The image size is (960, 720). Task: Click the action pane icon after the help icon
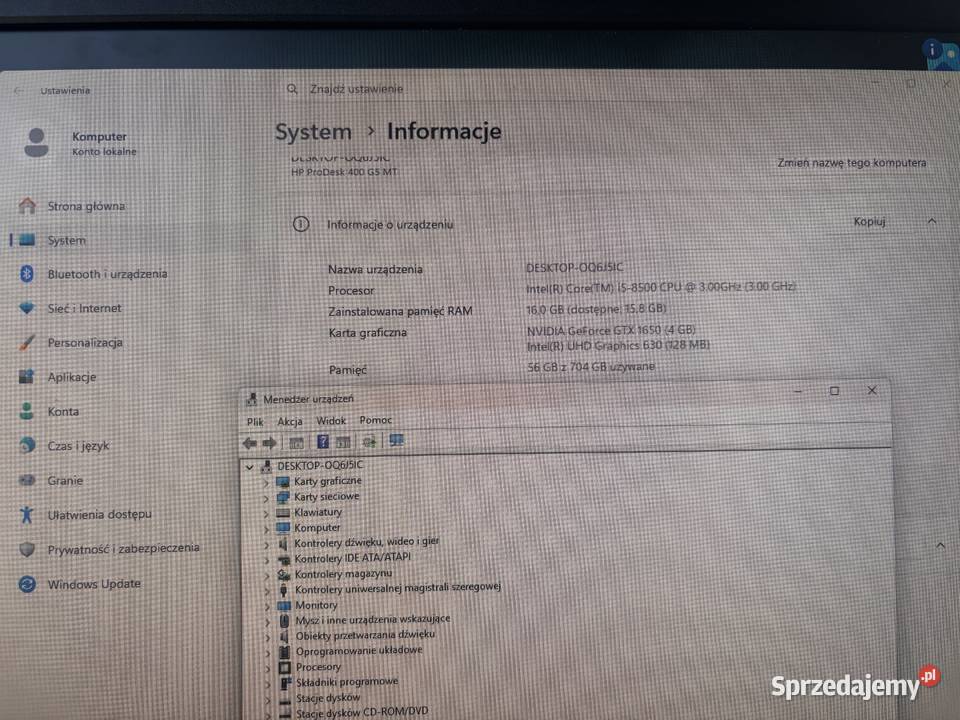[x=343, y=442]
